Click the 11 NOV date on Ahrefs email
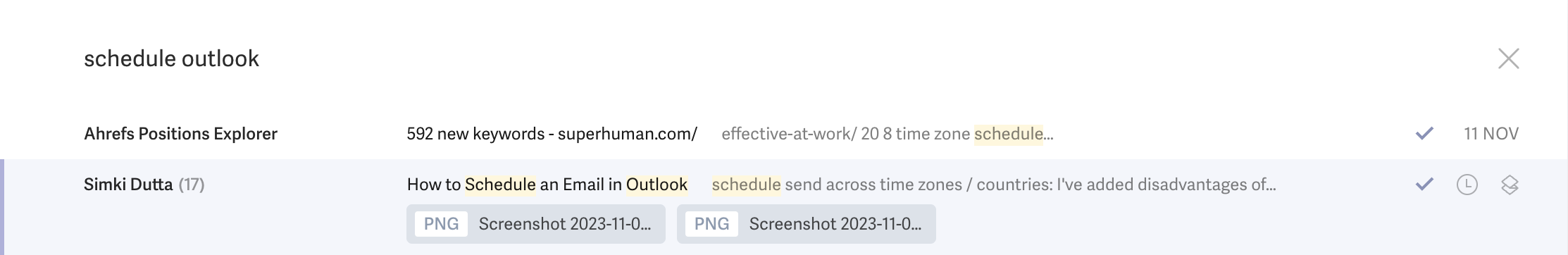Image resolution: width=1568 pixels, height=255 pixels. click(1491, 134)
